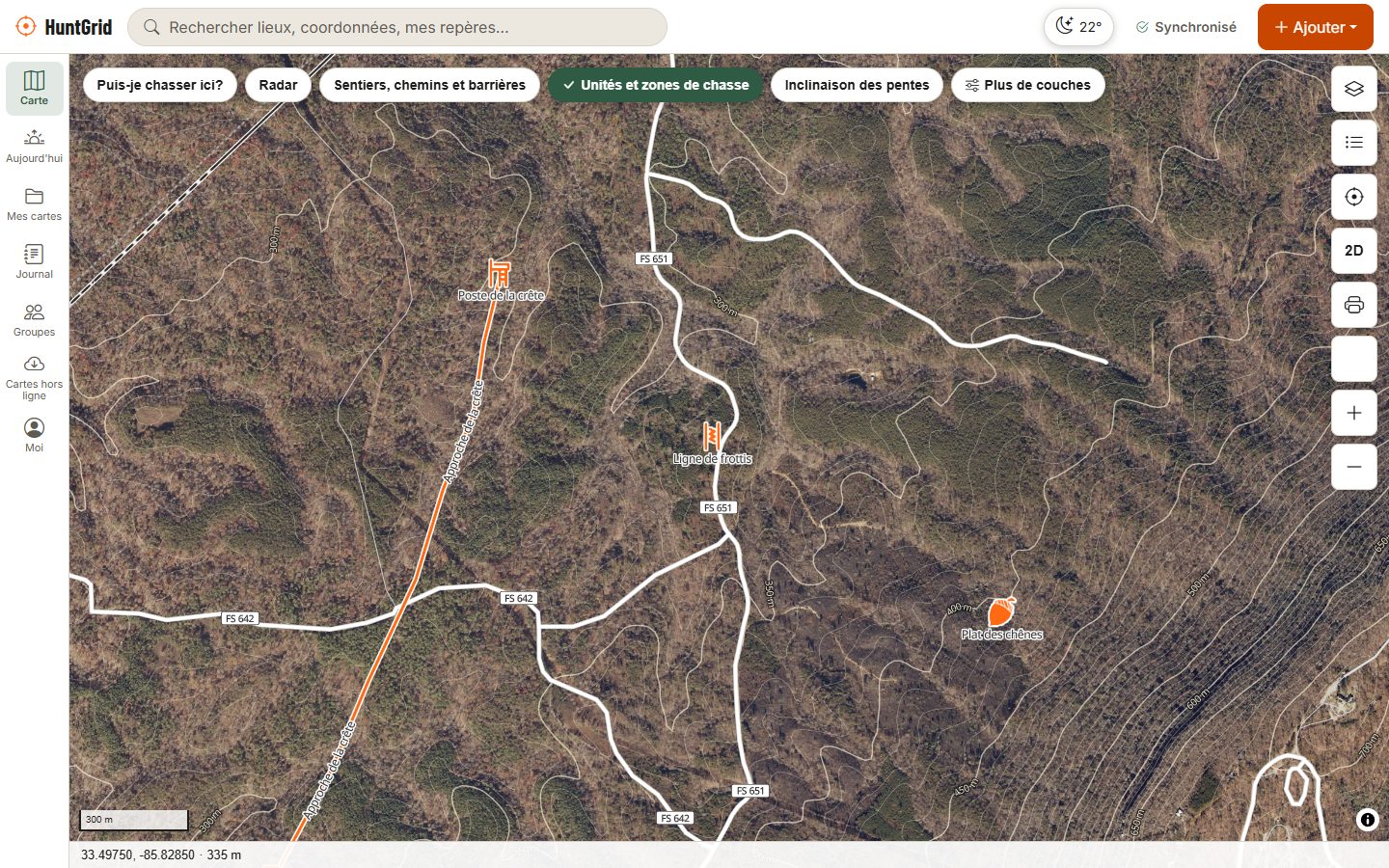Select the Ligne de frottis marker
Viewport: 1389px width, 868px height.
click(x=712, y=437)
